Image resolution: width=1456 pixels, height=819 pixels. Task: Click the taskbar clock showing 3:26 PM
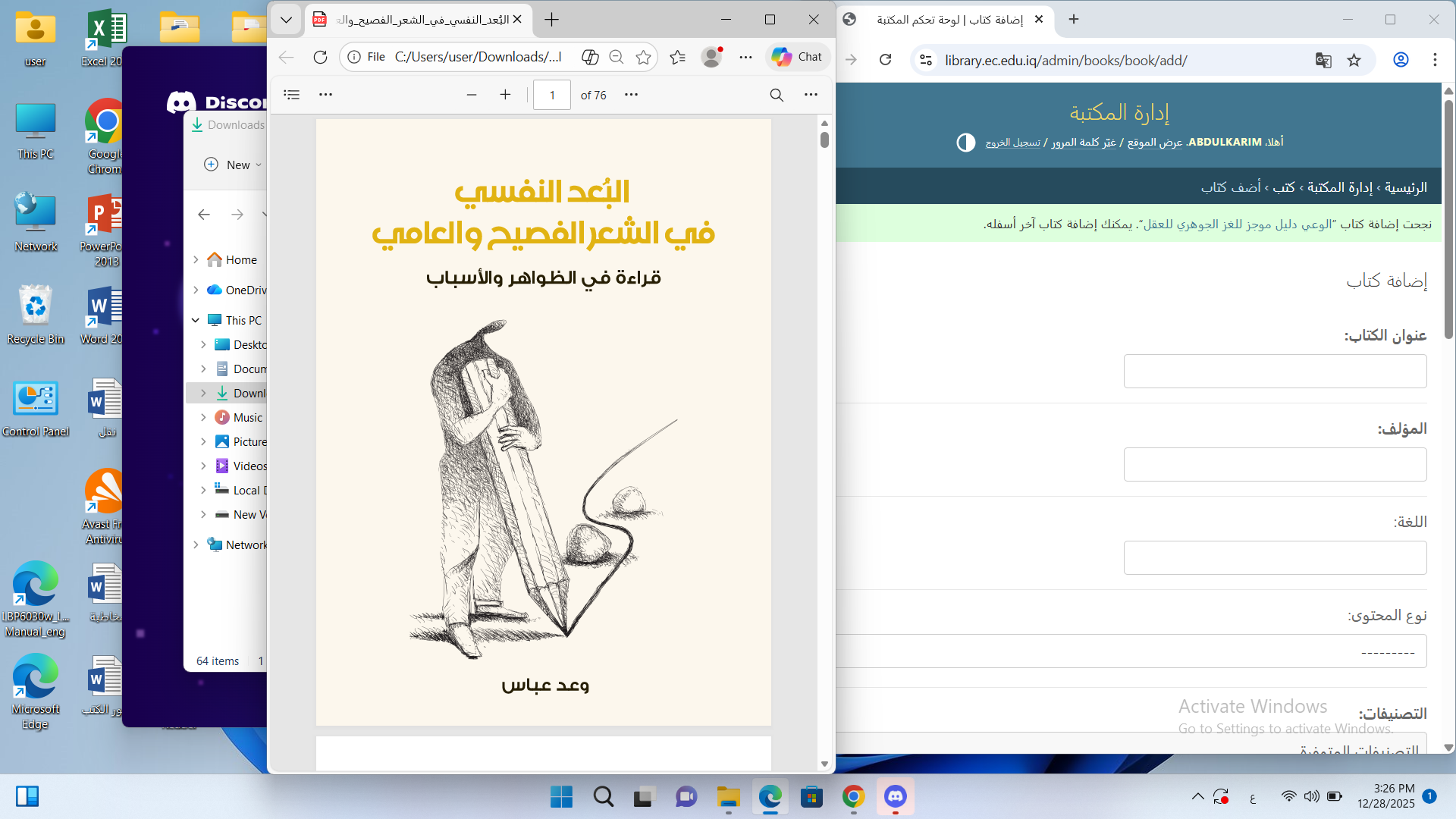tap(1386, 796)
